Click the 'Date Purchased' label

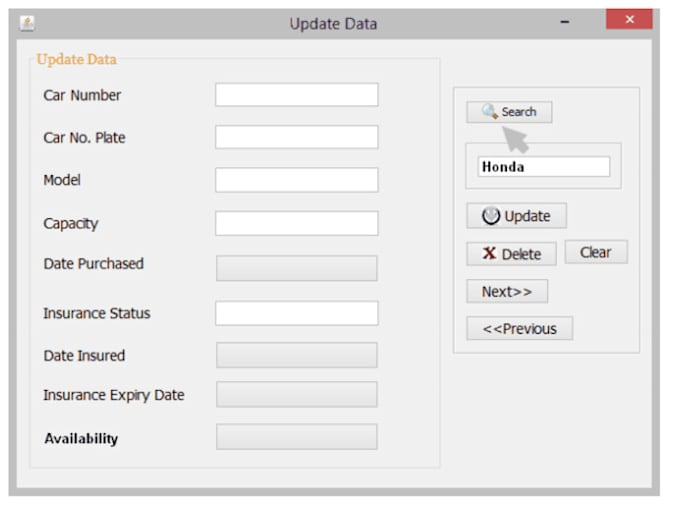pyautogui.click(x=94, y=264)
